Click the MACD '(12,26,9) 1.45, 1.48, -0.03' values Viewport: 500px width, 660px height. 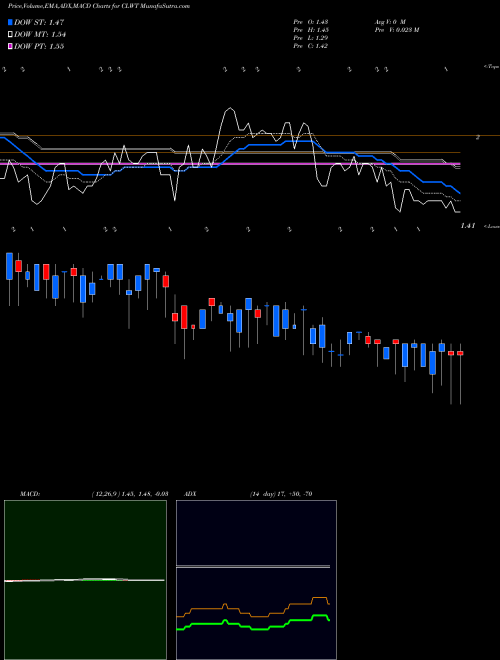point(130,494)
